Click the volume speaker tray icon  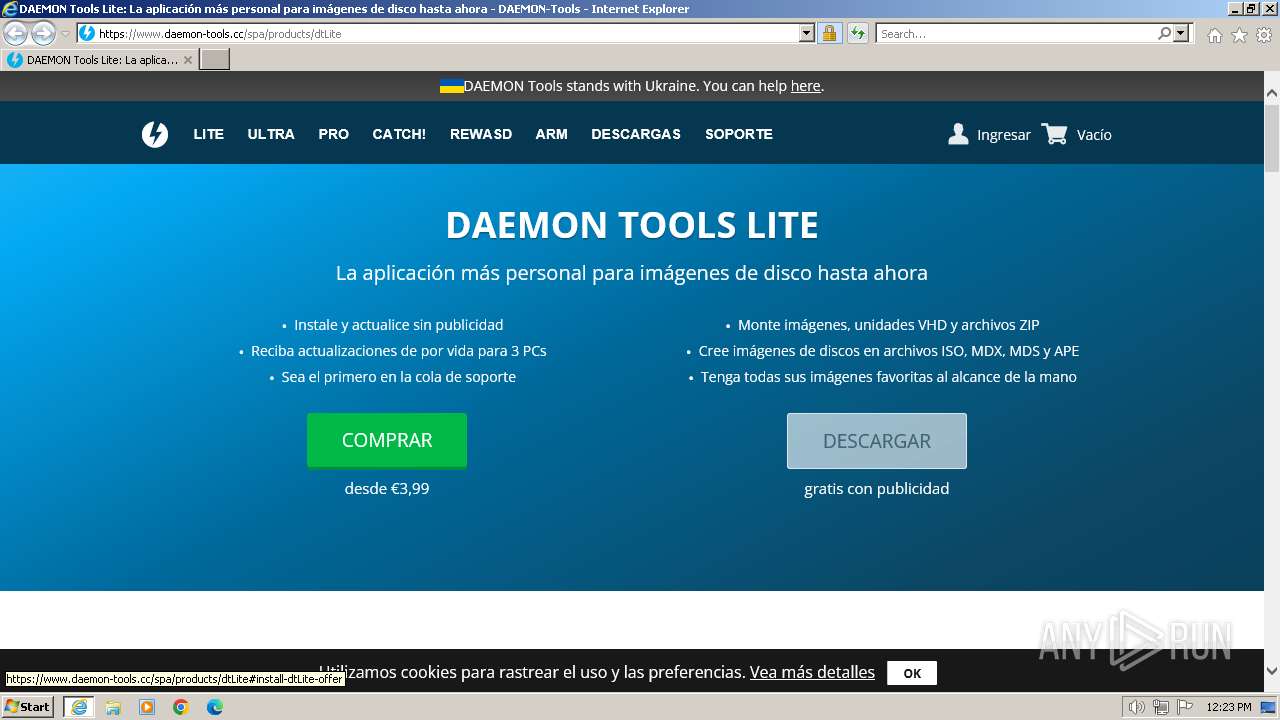1136,707
